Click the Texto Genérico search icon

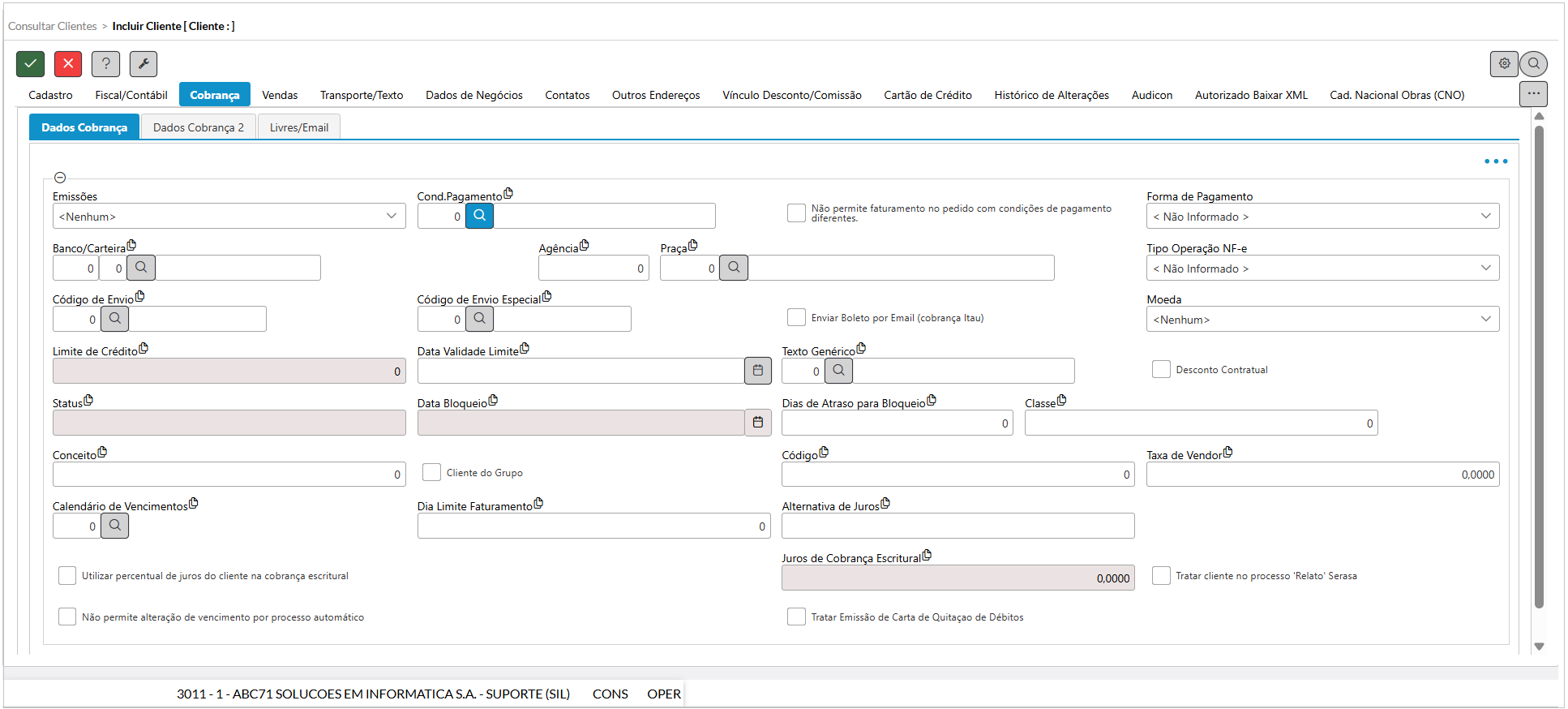(x=838, y=371)
